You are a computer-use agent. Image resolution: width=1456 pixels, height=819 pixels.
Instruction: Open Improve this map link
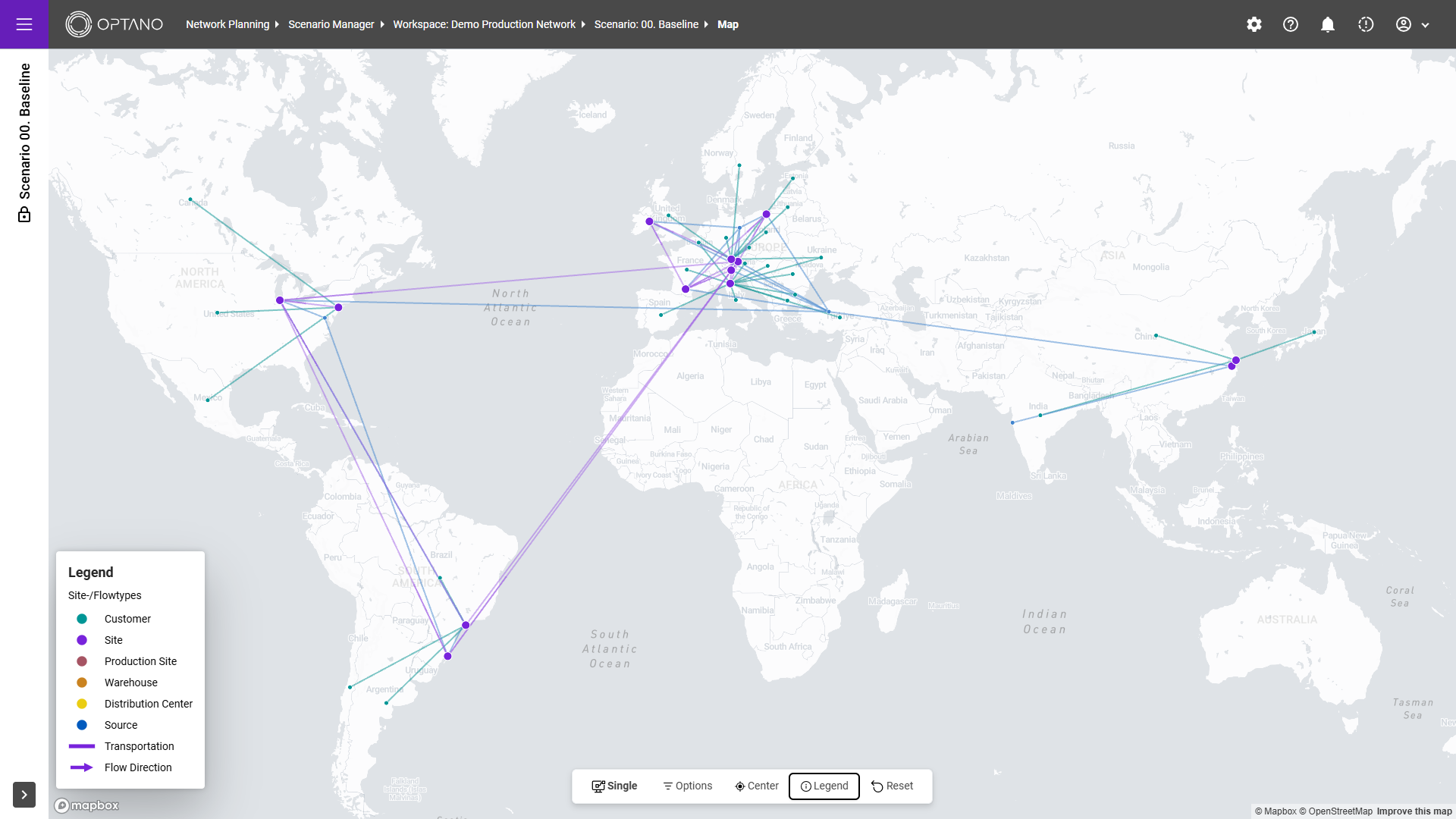tap(1414, 811)
